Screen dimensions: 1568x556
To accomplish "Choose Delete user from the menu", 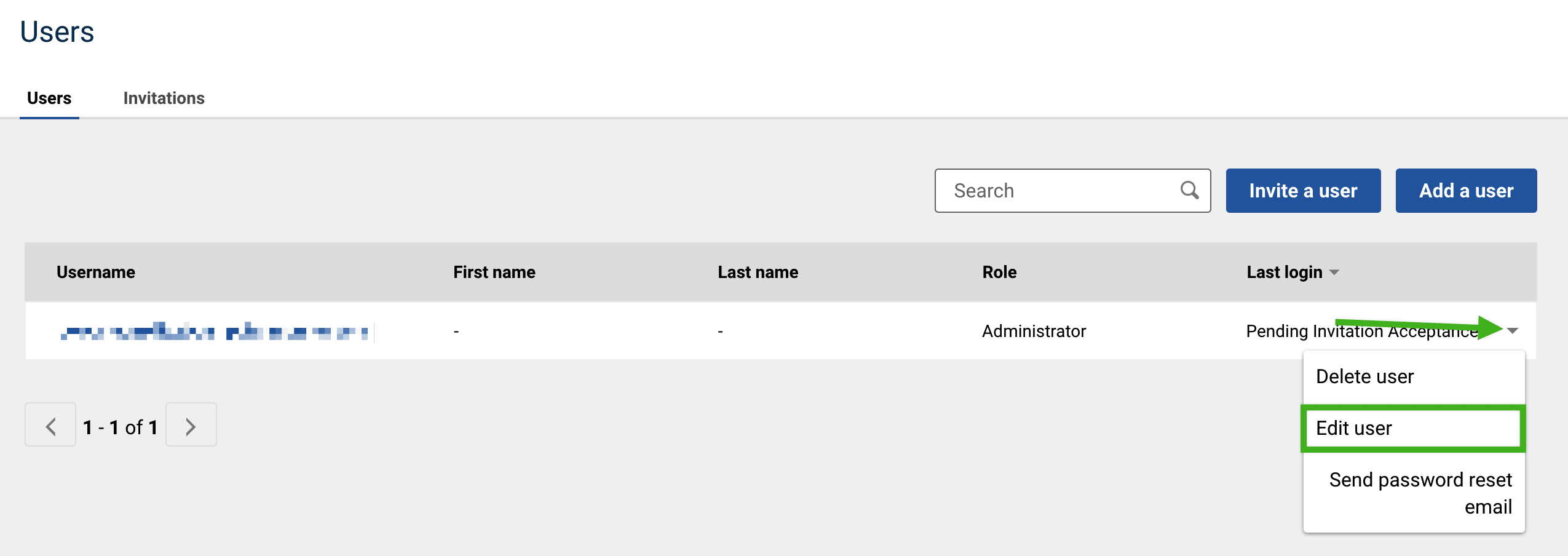I will pyautogui.click(x=1364, y=376).
